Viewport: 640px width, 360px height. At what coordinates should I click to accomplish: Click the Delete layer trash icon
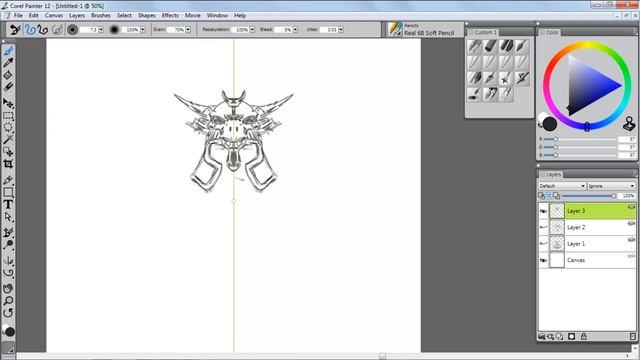tap(633, 337)
